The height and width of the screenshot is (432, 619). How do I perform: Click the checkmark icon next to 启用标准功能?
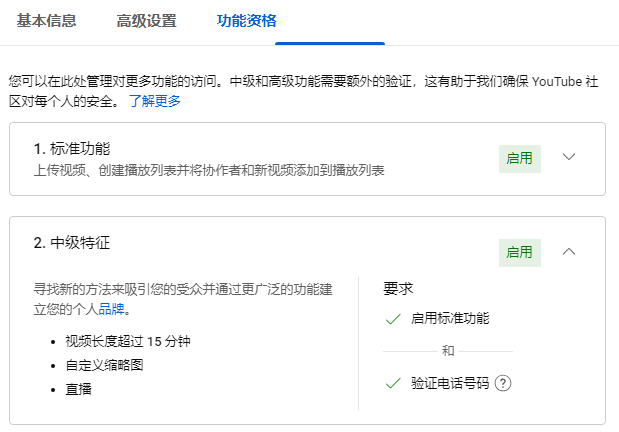392,319
